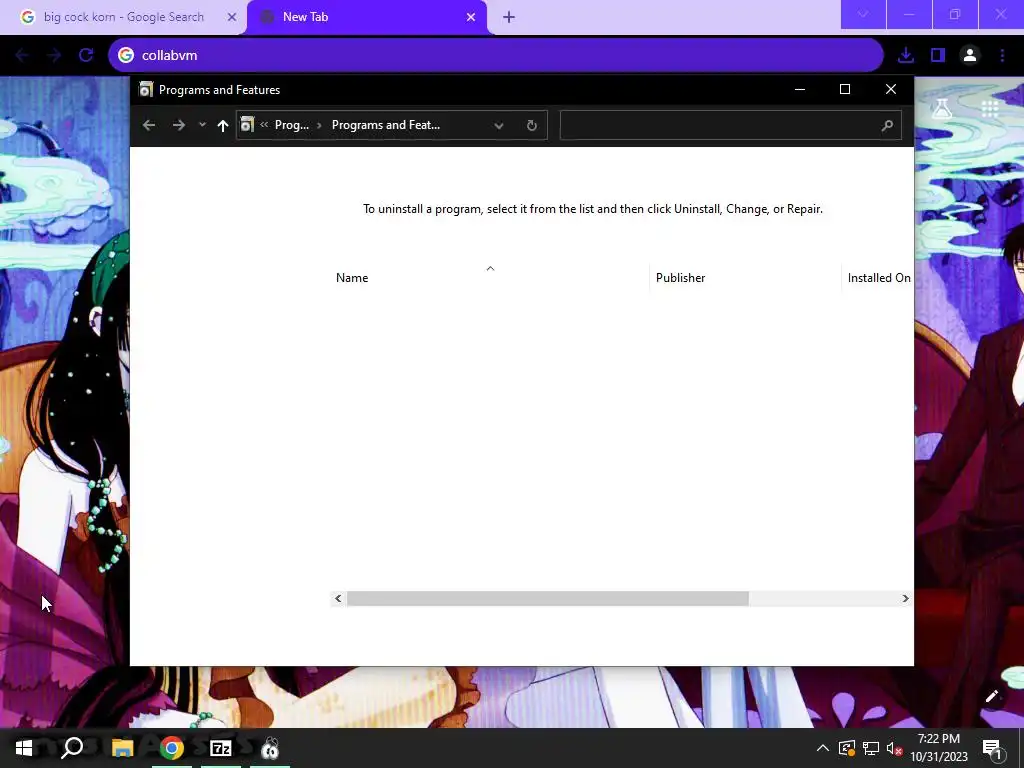The height and width of the screenshot is (768, 1024).
Task: Click the horizontal scrollbar thumb
Action: point(547,598)
